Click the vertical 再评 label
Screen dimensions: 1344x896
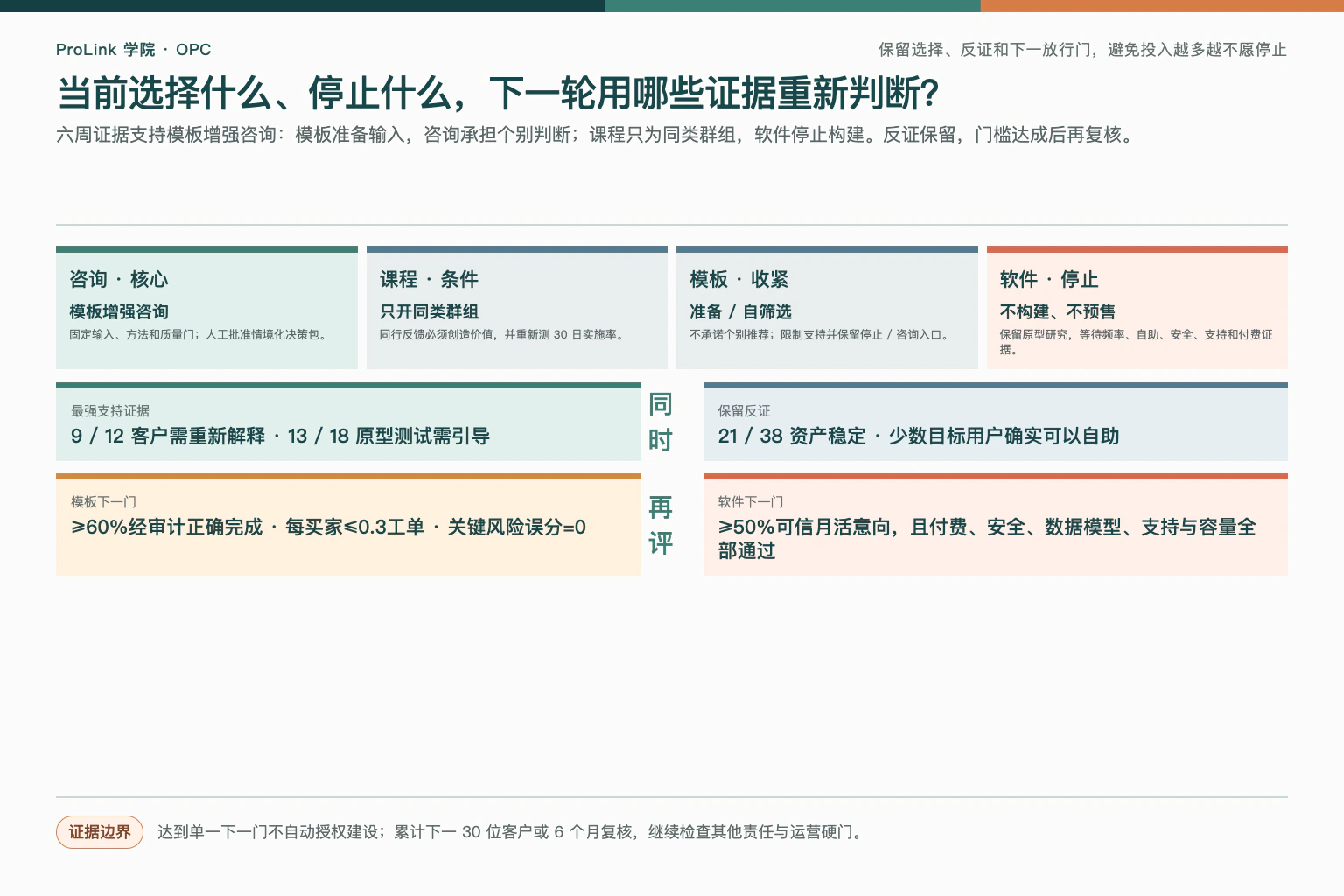coord(661,525)
